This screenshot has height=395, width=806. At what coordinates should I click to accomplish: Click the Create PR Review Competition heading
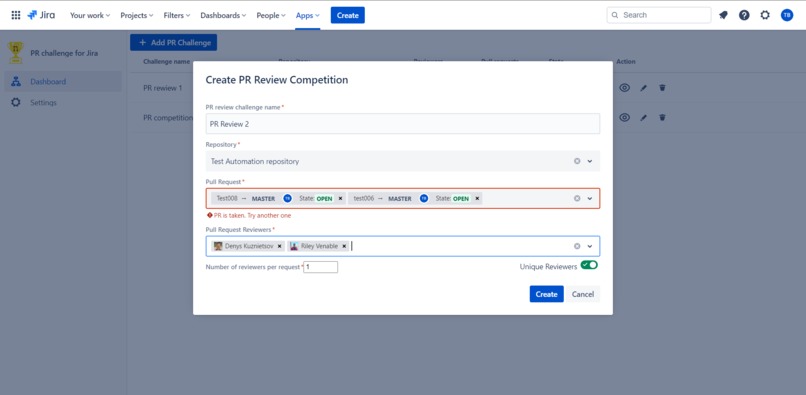(277, 80)
